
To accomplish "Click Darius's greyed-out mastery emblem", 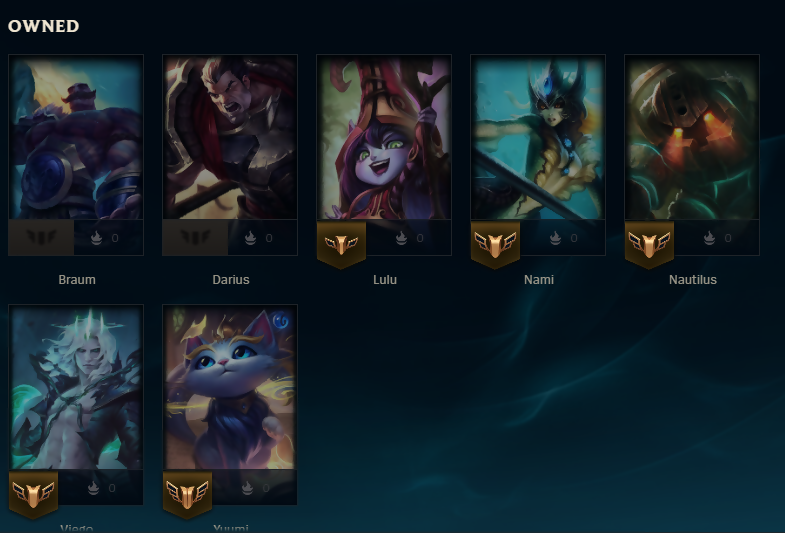I will (195, 237).
